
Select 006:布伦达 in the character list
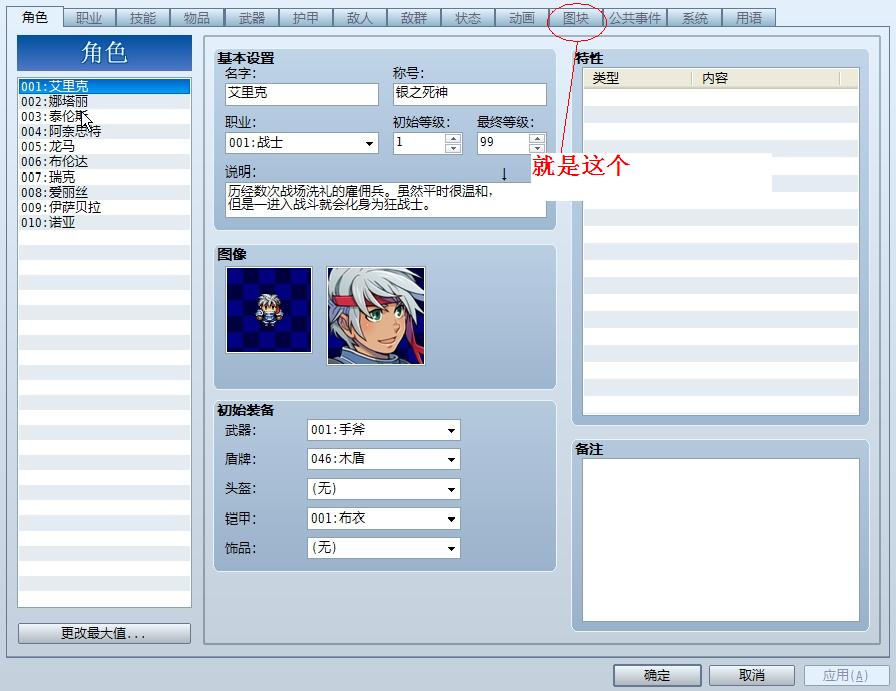click(105, 162)
